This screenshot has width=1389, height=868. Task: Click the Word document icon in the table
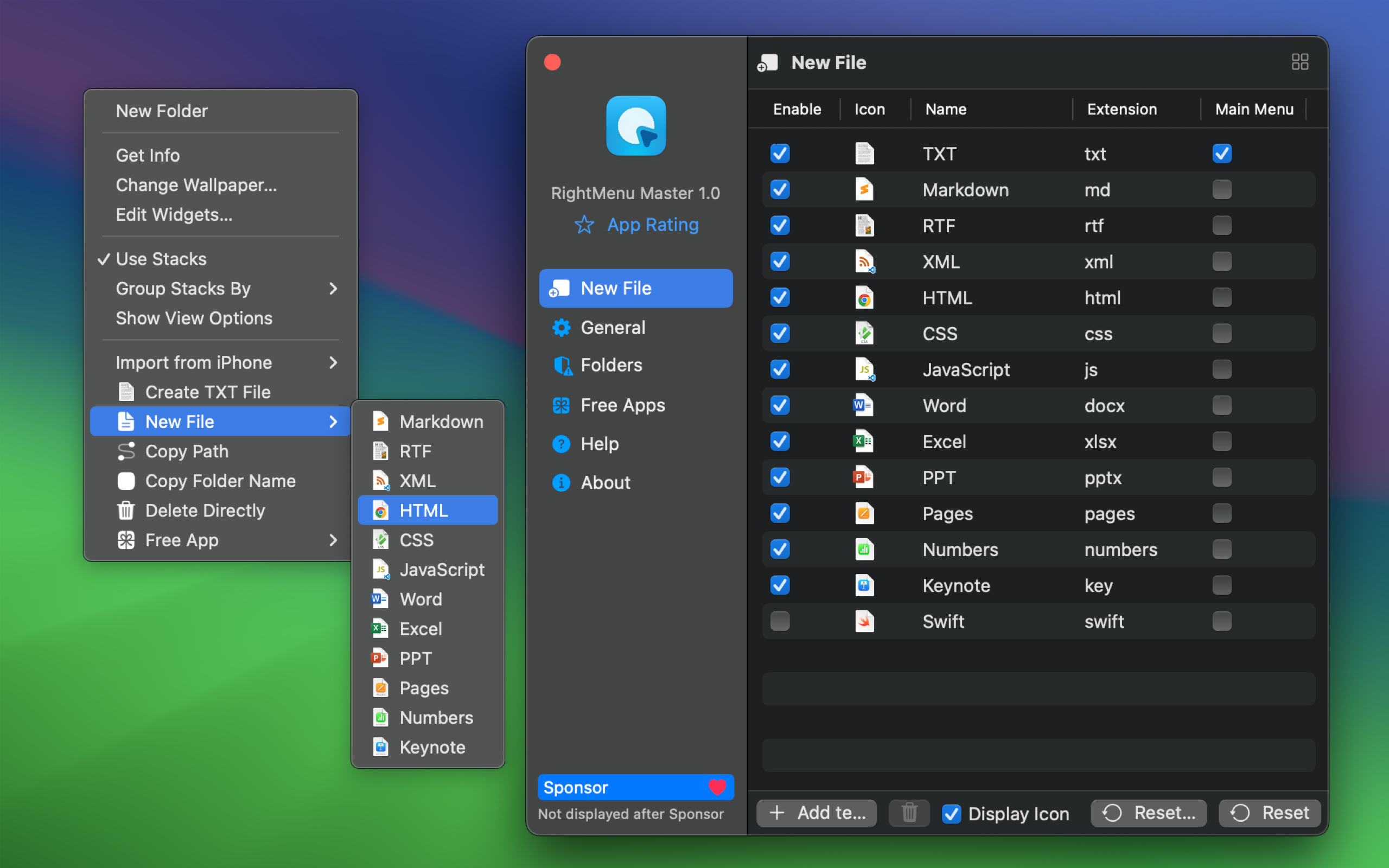pyautogui.click(x=863, y=405)
